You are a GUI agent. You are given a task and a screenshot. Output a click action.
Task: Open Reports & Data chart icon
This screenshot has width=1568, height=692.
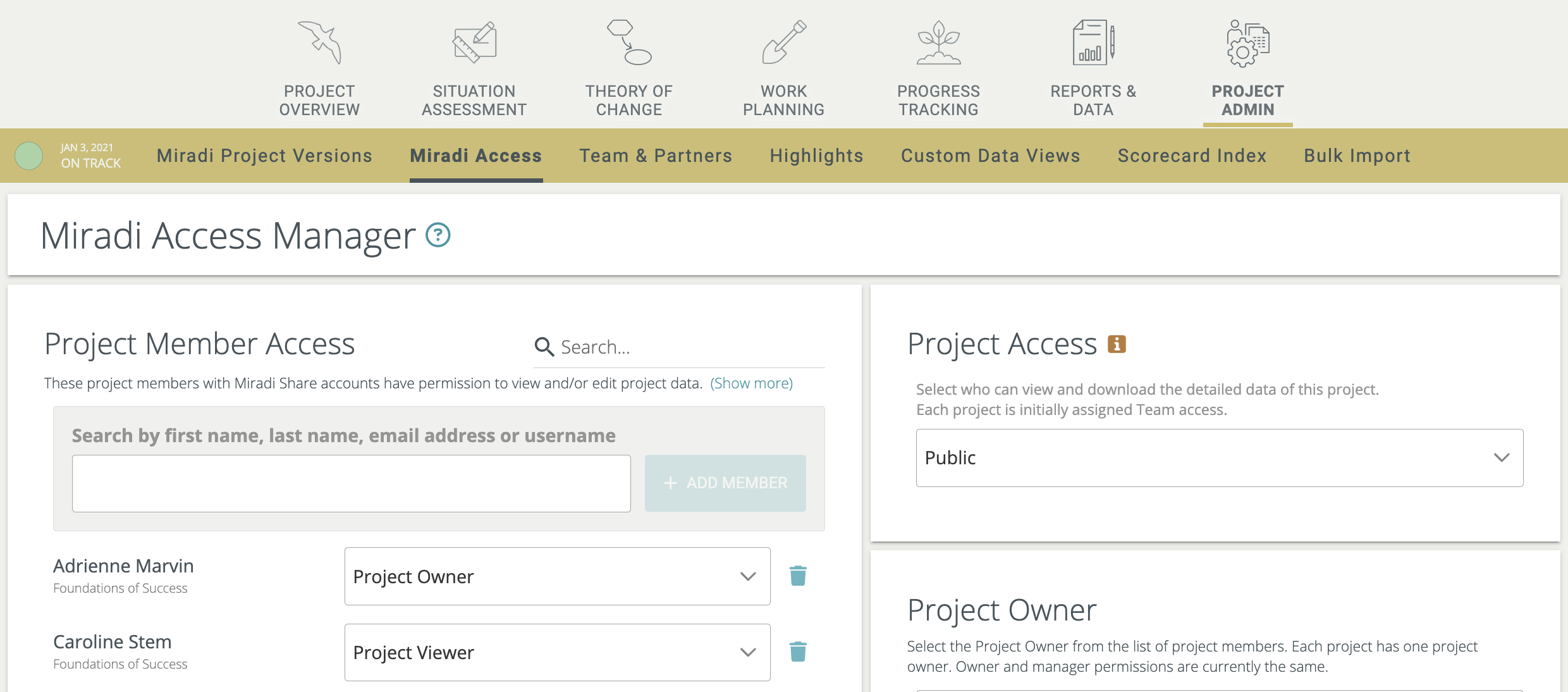point(1093,43)
